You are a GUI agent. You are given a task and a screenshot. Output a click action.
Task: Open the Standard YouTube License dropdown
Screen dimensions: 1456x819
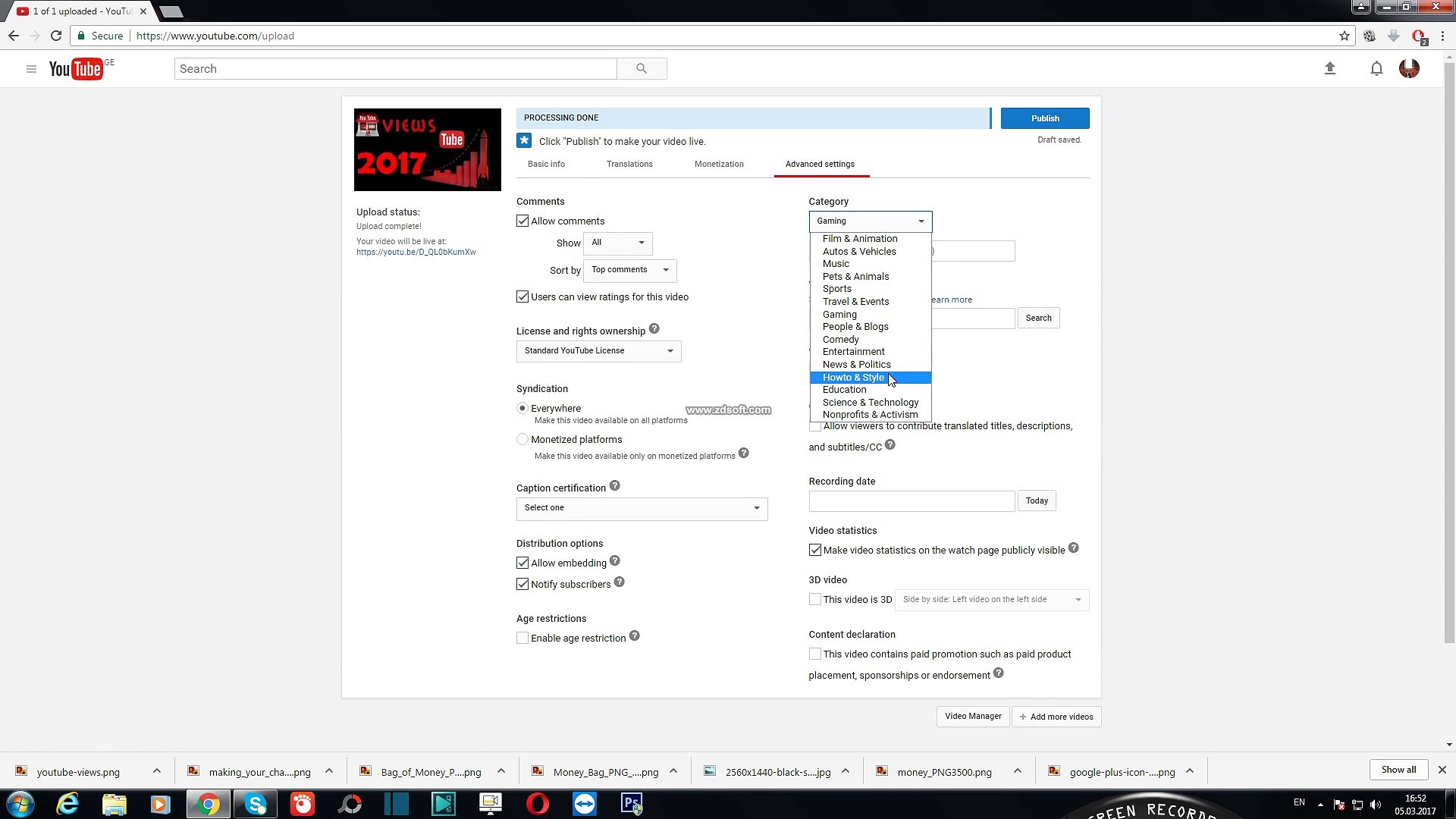(x=598, y=350)
